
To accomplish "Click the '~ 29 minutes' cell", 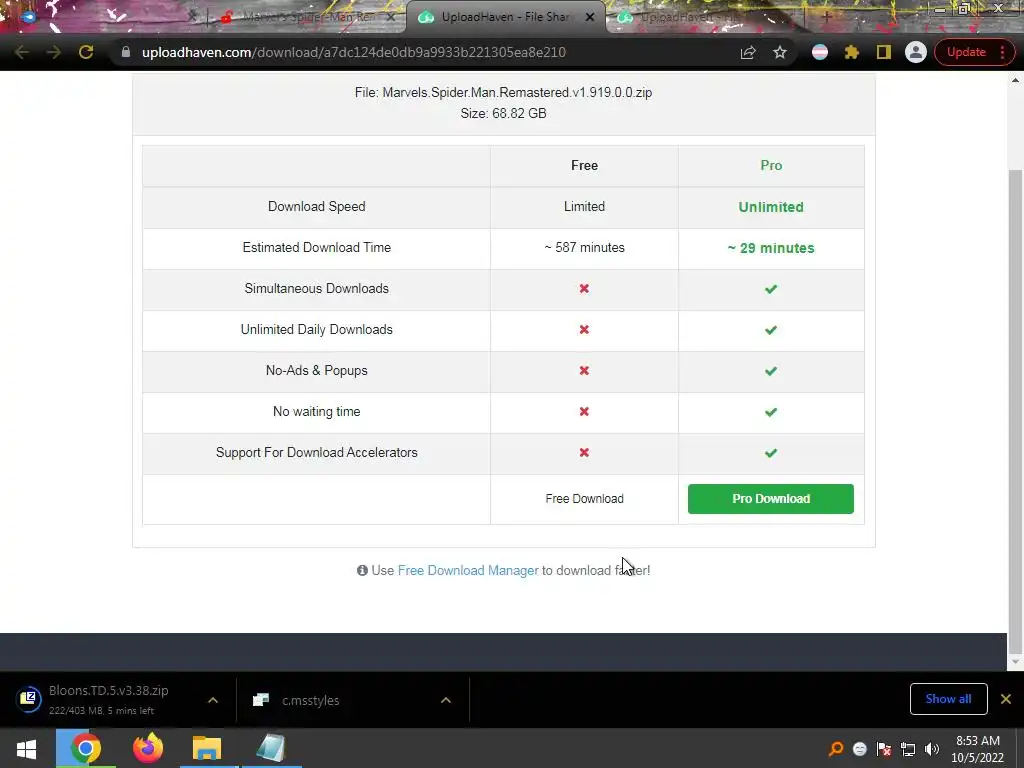I will [x=771, y=248].
